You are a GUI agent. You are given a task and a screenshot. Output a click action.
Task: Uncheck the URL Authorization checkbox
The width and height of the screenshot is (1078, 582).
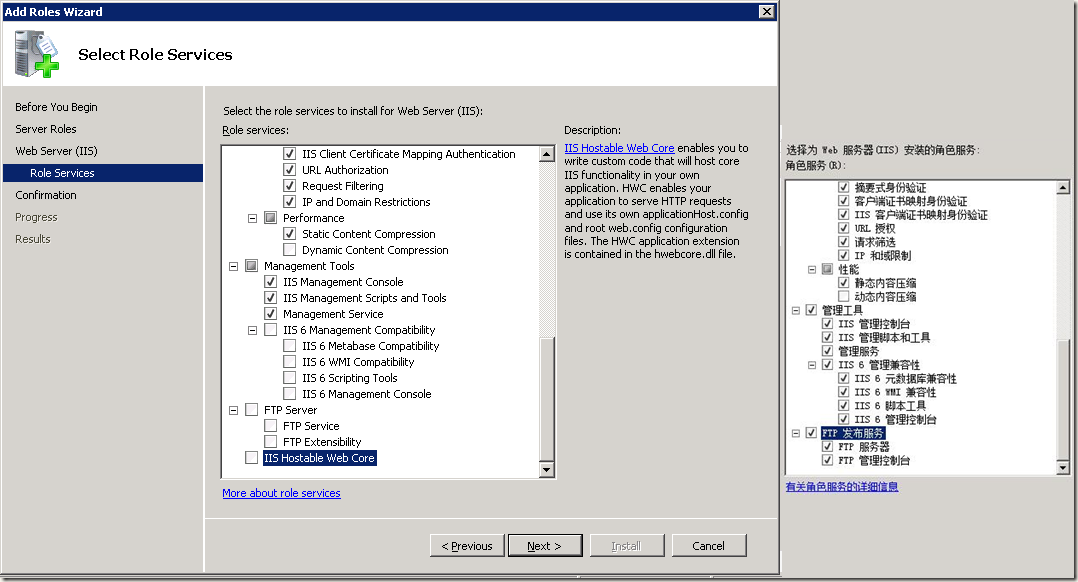click(x=289, y=170)
